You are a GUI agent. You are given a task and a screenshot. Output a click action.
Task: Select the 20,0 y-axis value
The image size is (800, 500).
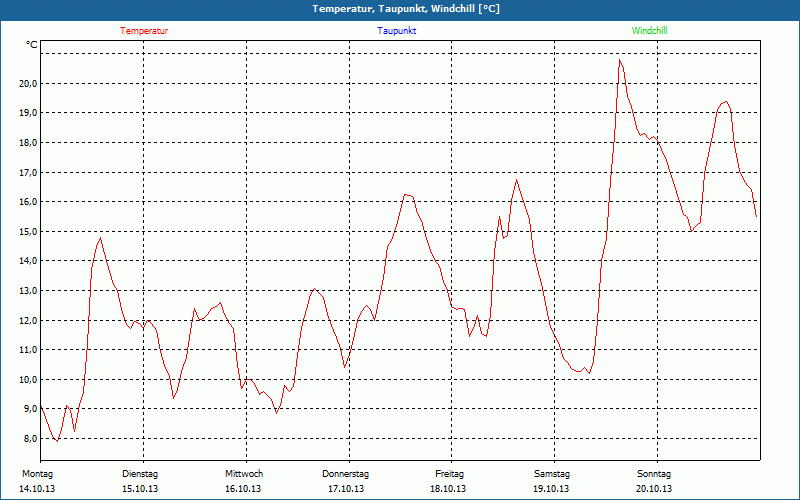coord(28,84)
